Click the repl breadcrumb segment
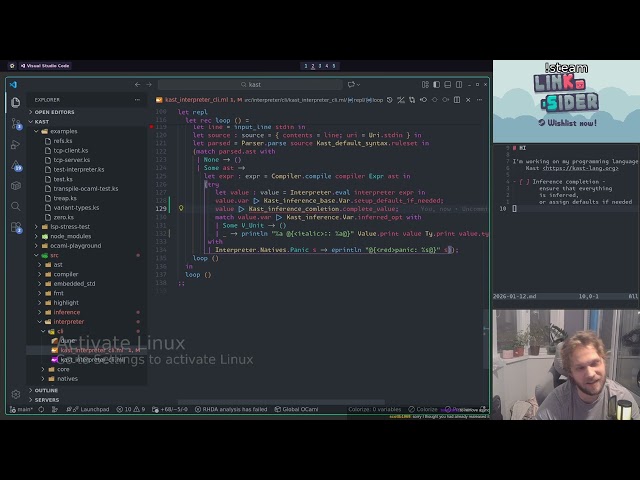The height and width of the screenshot is (480, 640). click(x=357, y=100)
